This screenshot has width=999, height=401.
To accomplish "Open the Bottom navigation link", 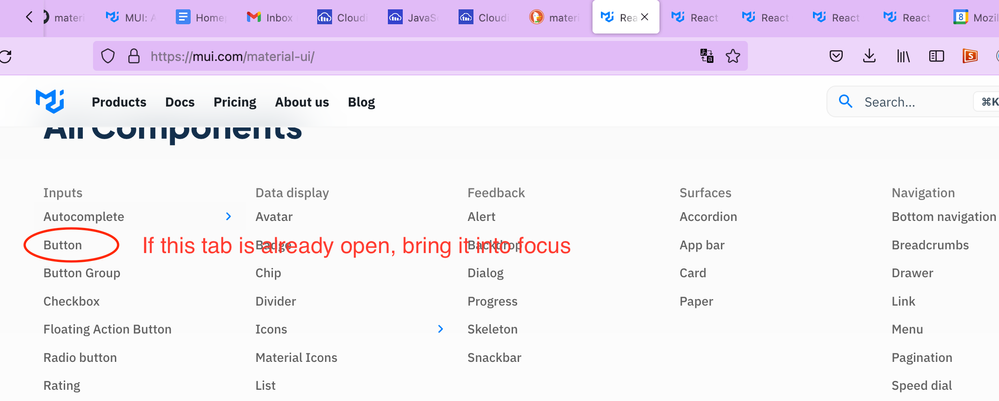I will [944, 217].
